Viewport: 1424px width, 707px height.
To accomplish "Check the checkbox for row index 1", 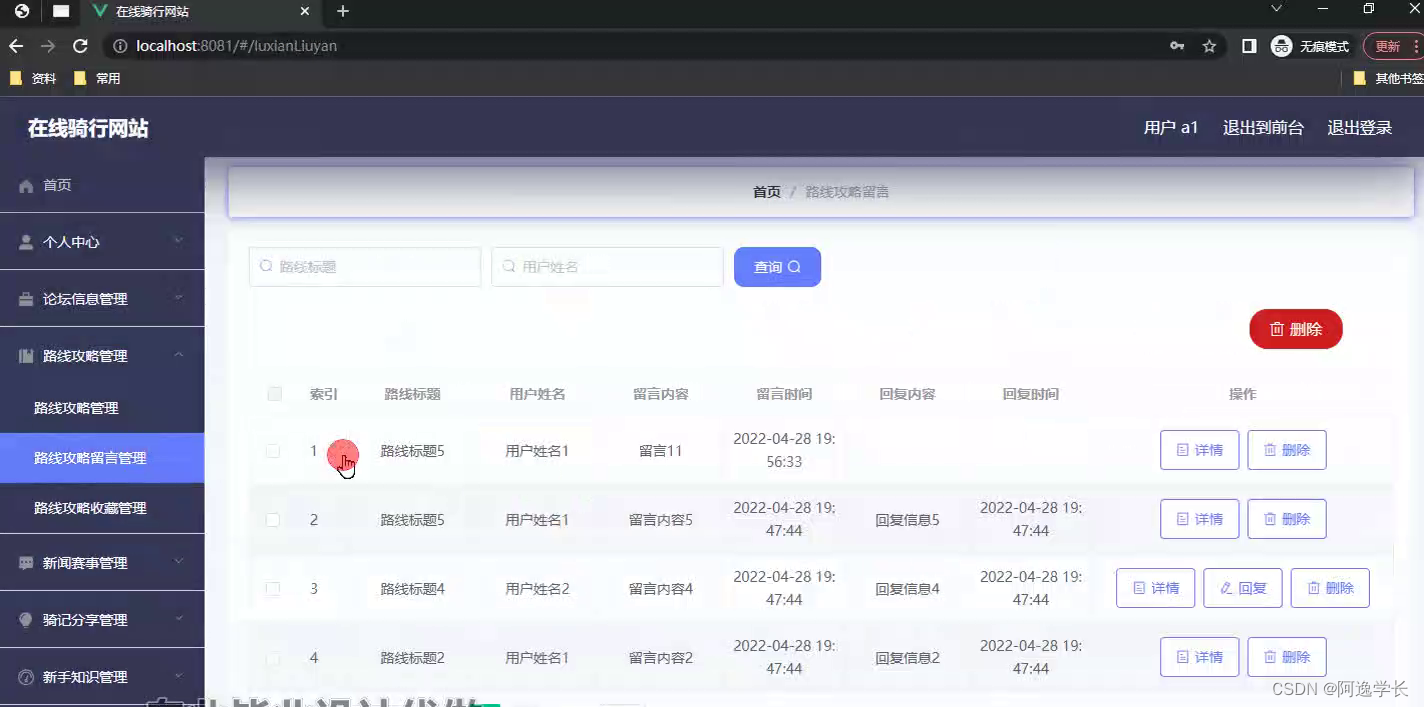I will click(x=273, y=451).
